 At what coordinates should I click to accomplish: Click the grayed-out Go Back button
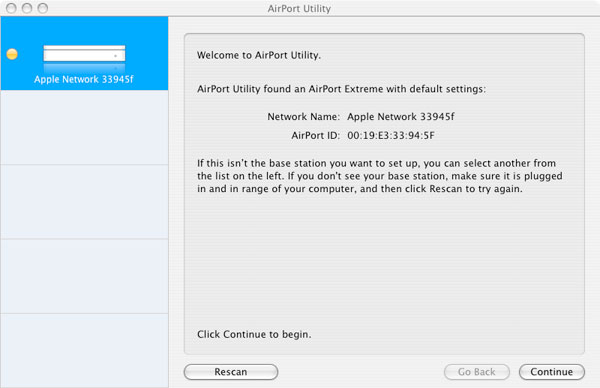(x=476, y=372)
